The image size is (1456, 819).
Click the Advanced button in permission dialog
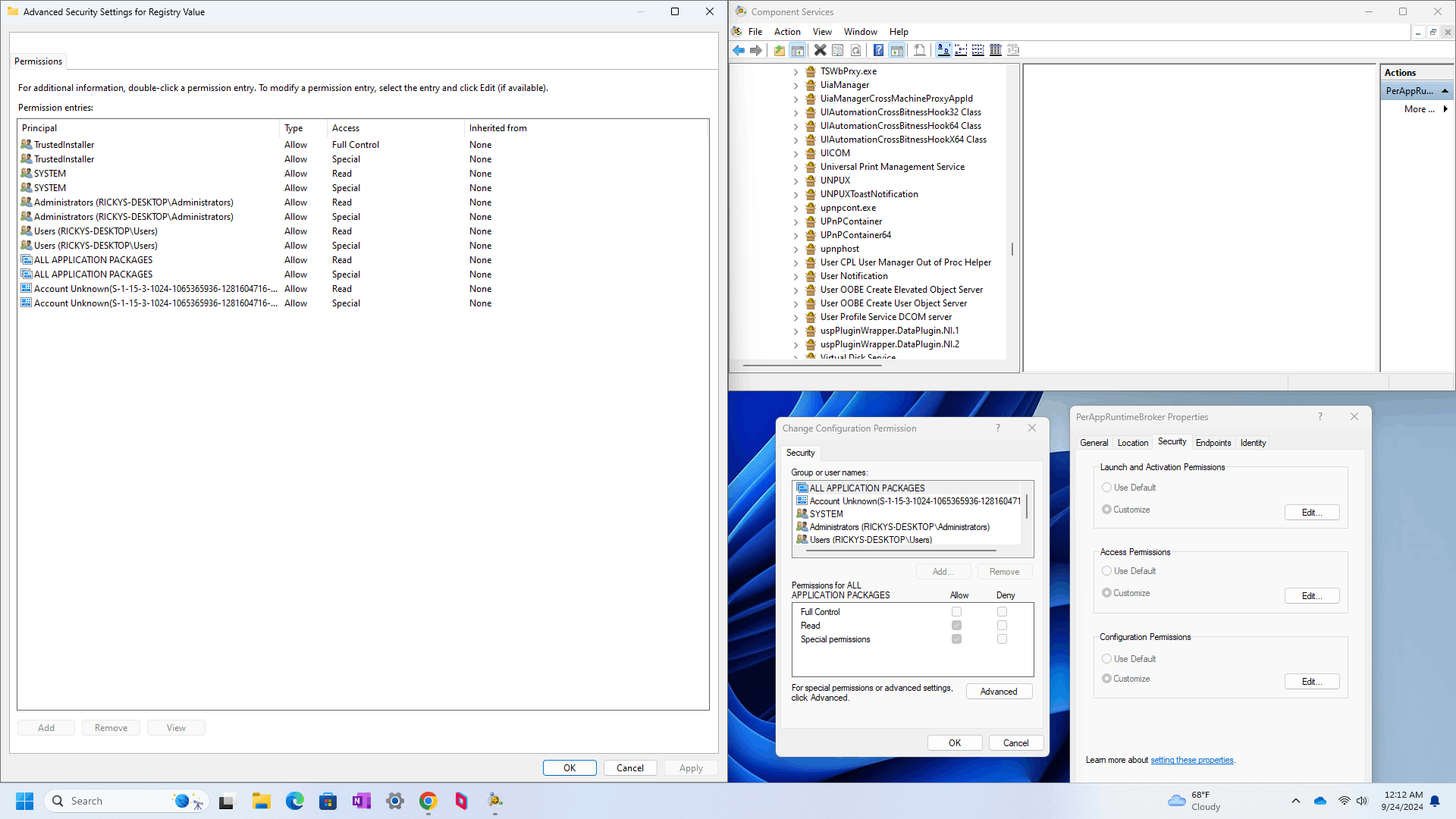click(x=999, y=692)
